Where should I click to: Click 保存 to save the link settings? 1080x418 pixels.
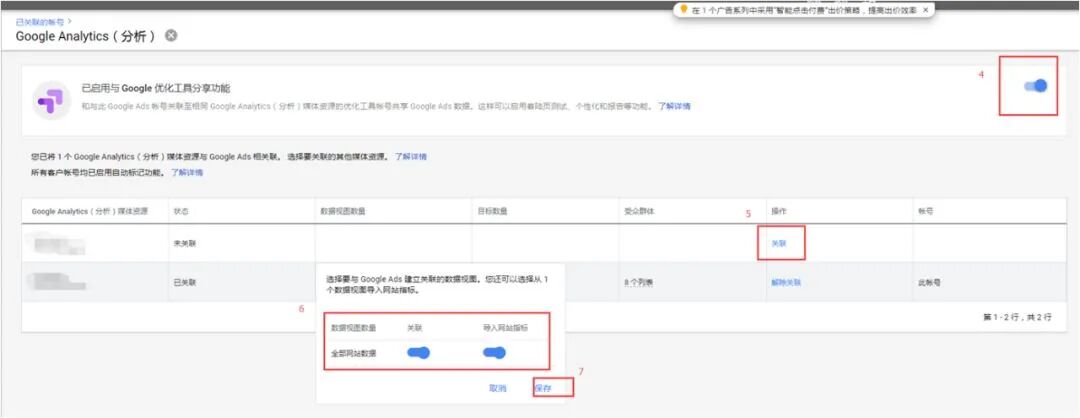[543, 388]
